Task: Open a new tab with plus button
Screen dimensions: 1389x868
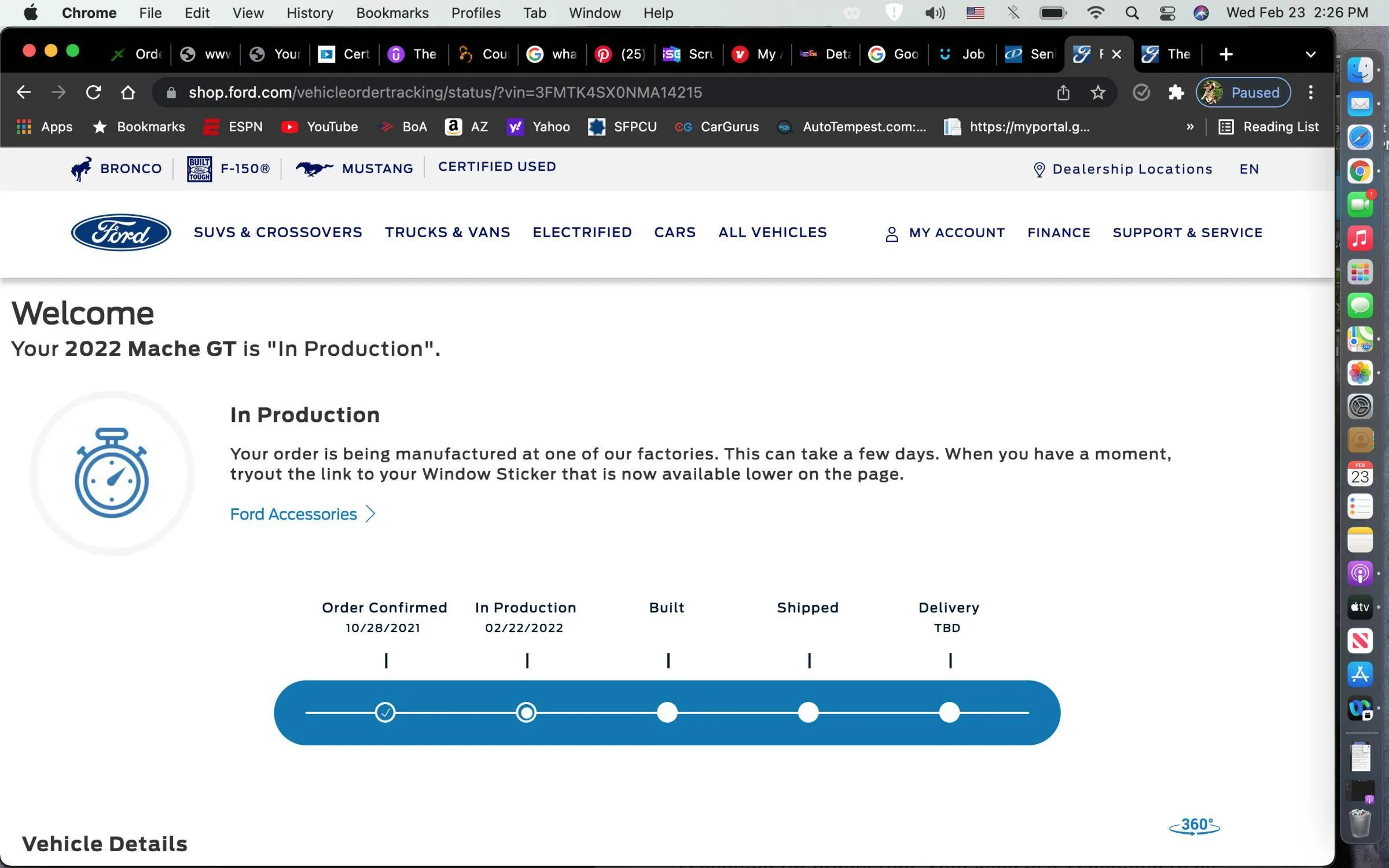Action: tap(1226, 54)
